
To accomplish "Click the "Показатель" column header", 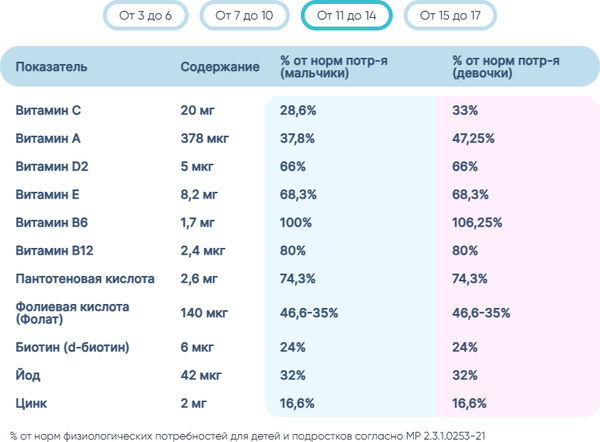I will 51,67.
